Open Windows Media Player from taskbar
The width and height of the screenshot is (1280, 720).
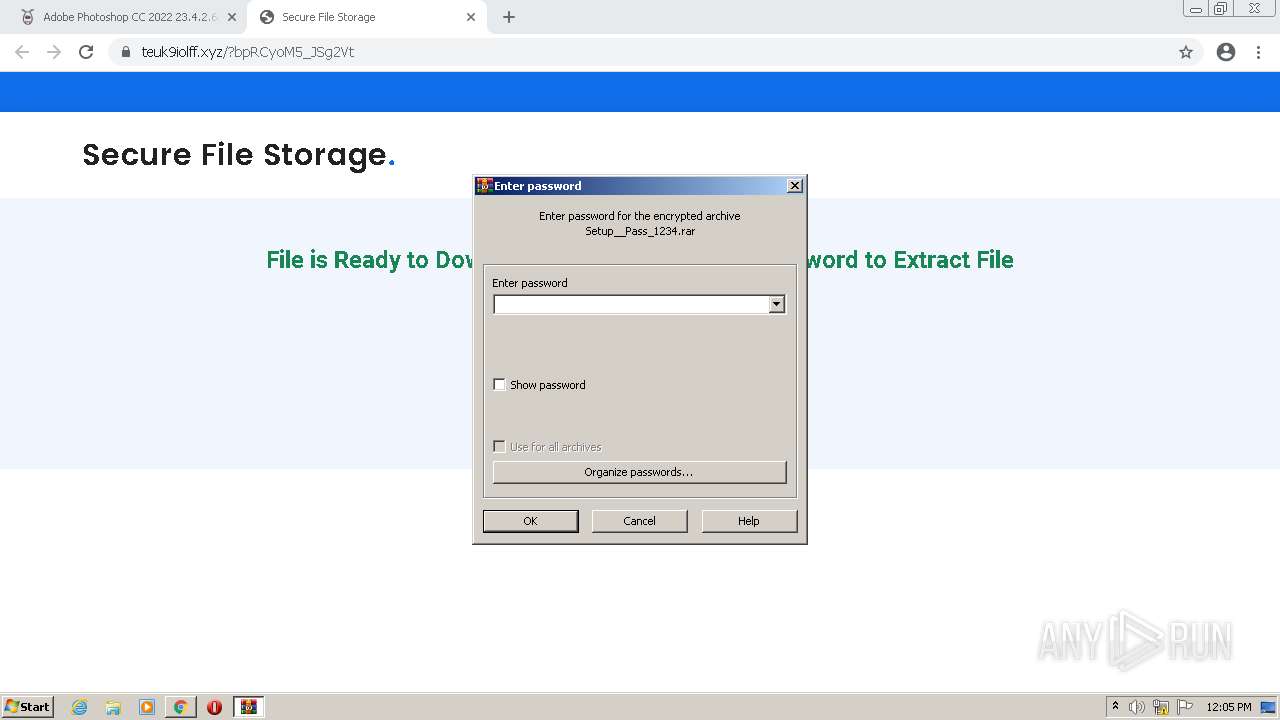click(x=147, y=707)
